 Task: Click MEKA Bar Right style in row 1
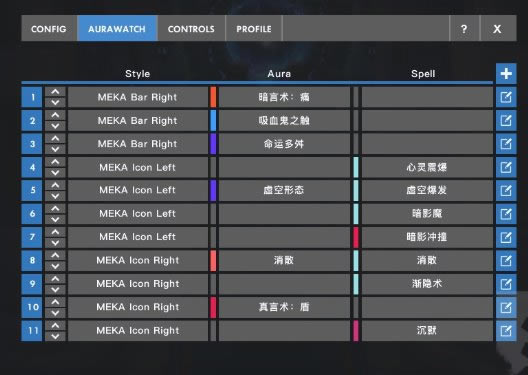click(x=138, y=97)
